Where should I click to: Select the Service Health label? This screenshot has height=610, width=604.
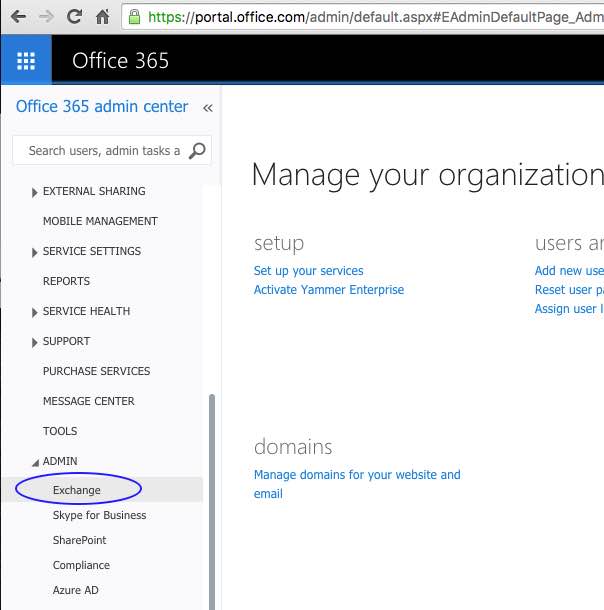click(86, 311)
